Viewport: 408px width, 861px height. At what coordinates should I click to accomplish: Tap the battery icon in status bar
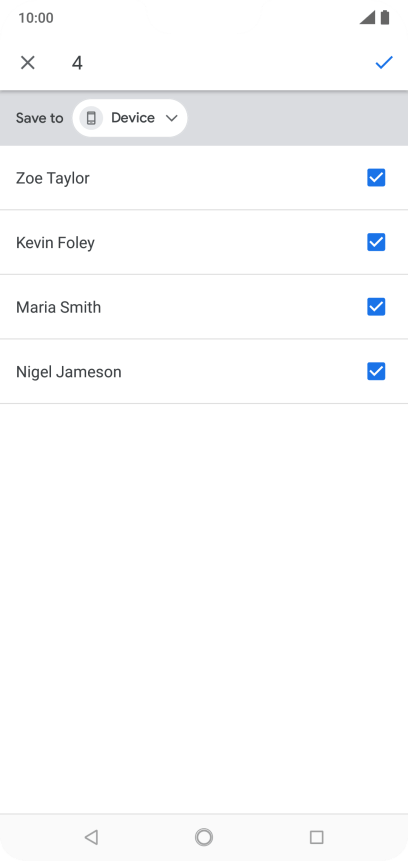click(385, 18)
